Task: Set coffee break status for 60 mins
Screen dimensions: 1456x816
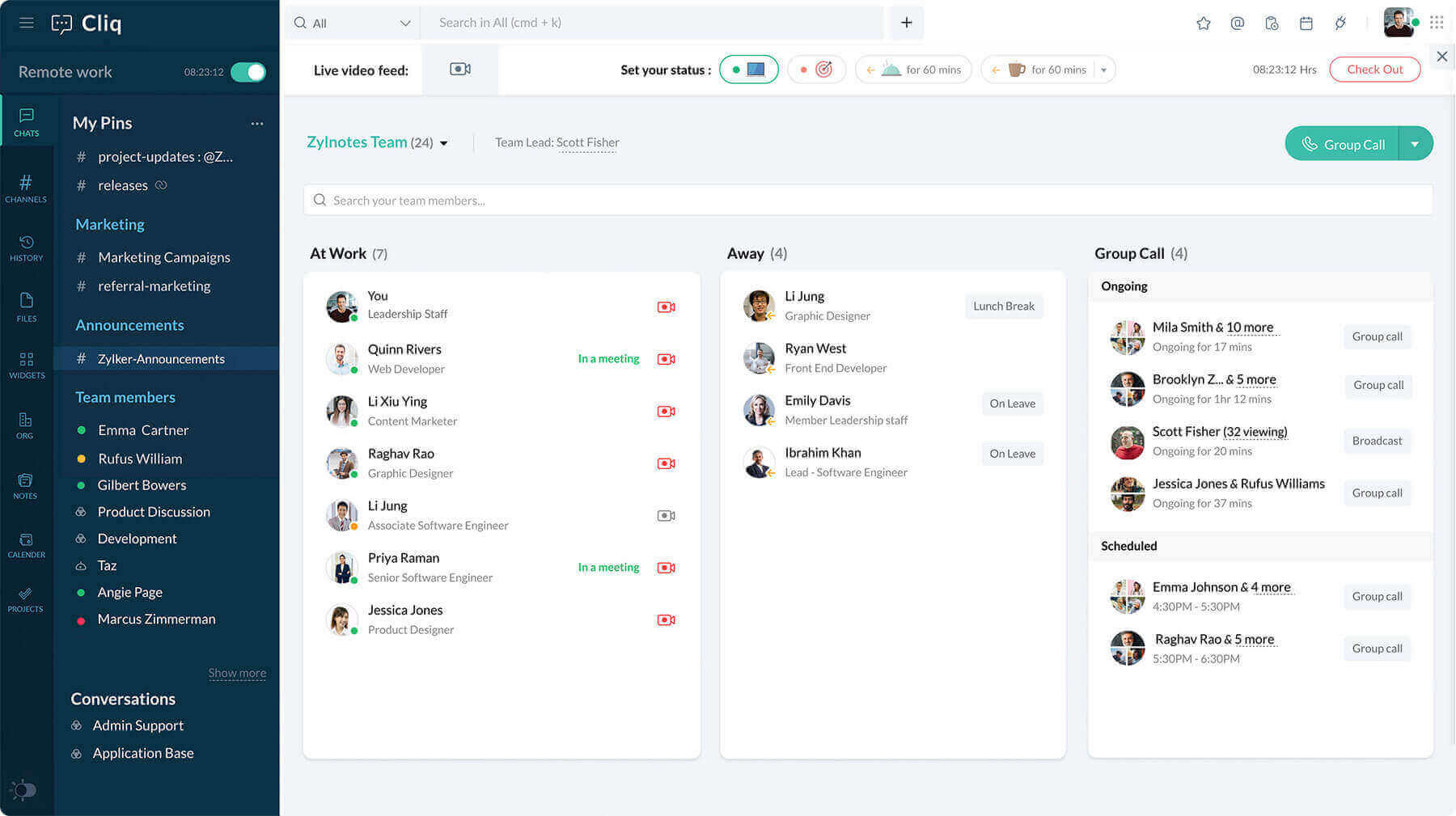Action: click(1038, 70)
